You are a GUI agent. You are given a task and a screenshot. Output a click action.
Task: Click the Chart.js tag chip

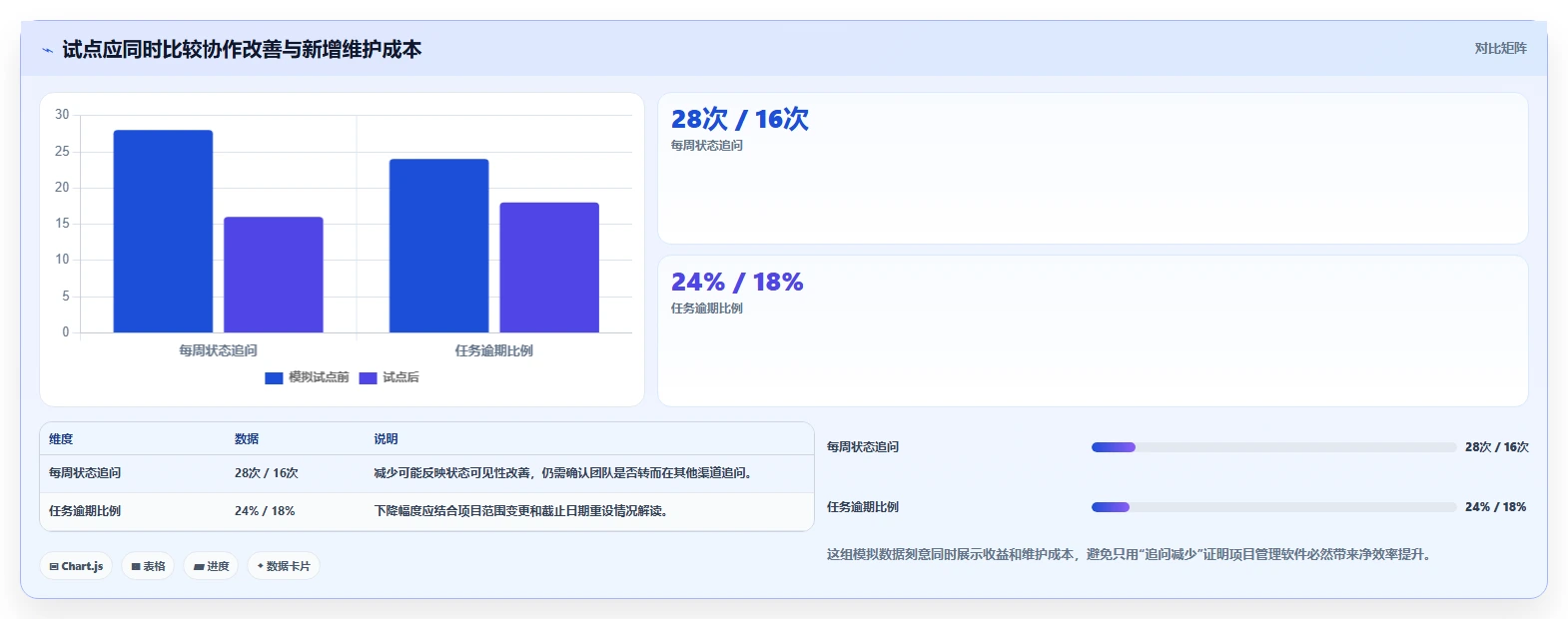coord(76,566)
